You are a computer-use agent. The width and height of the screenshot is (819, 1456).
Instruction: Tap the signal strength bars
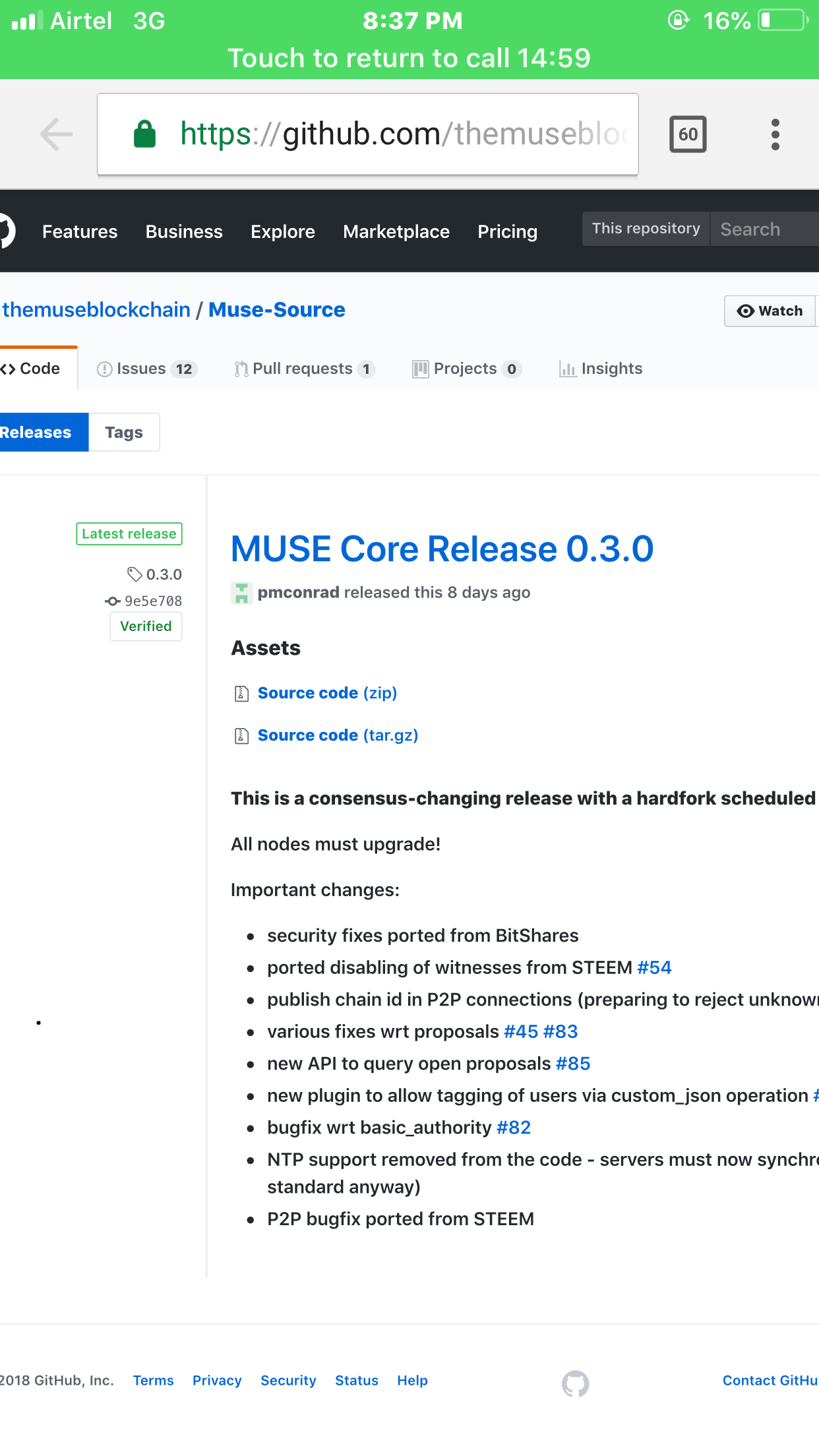click(x=27, y=20)
